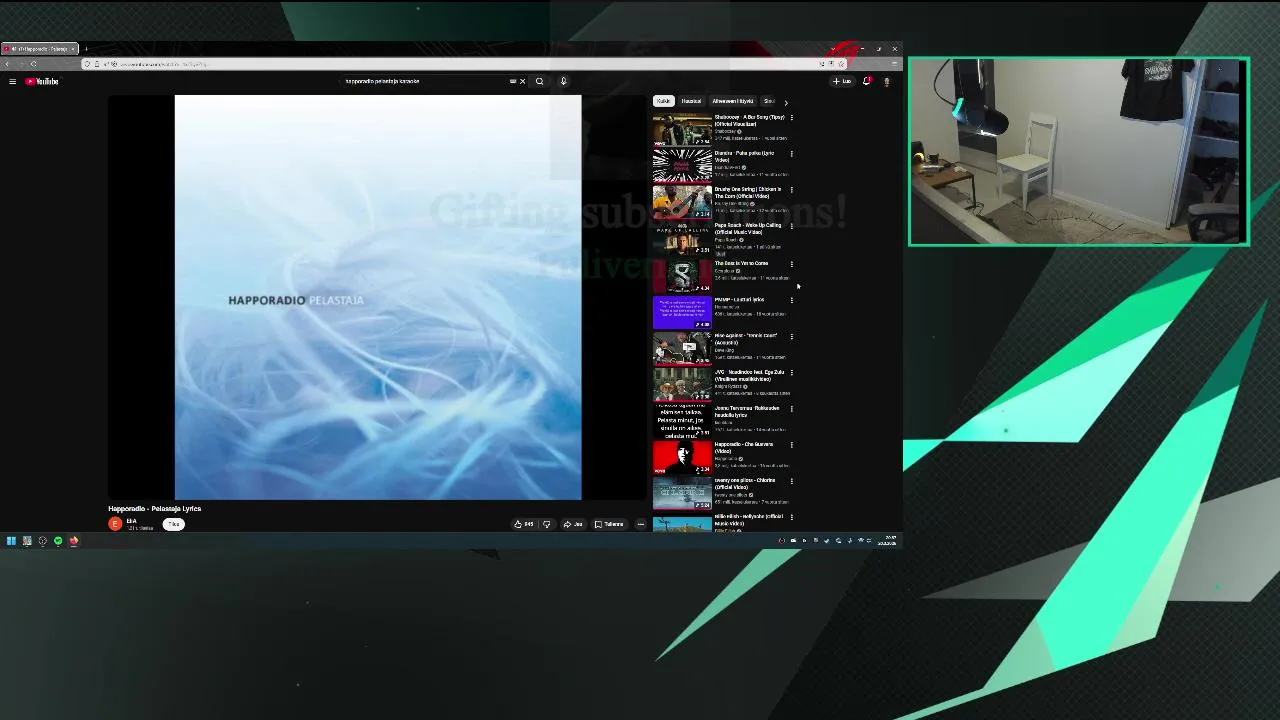
Task: Click the search magnifier button
Action: coord(540,81)
